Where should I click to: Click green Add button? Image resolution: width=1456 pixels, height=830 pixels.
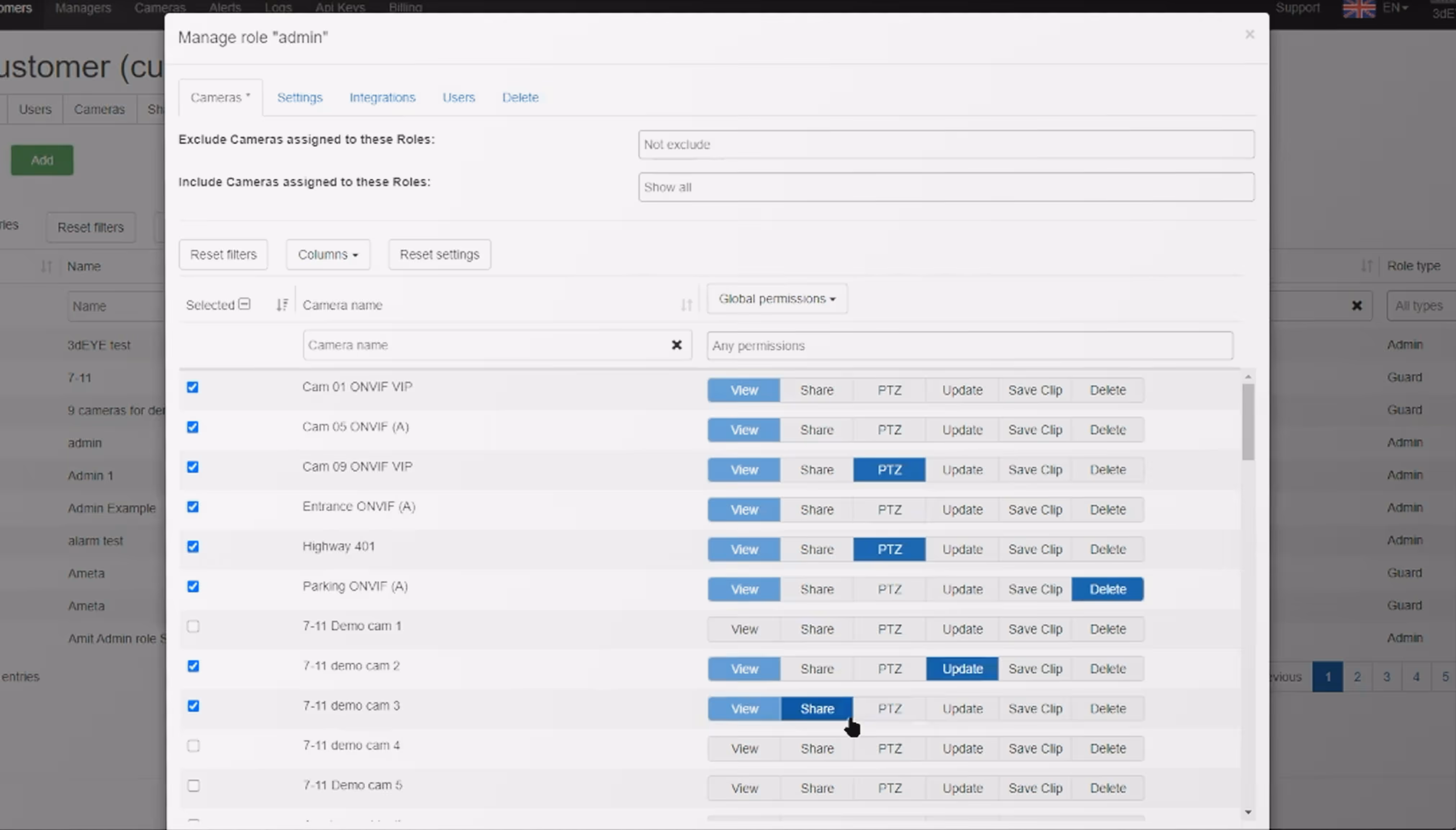42,160
